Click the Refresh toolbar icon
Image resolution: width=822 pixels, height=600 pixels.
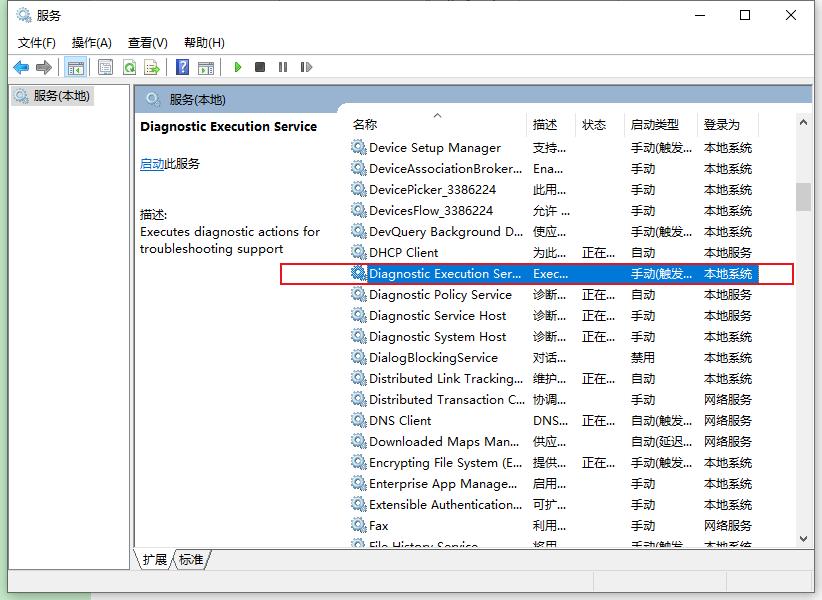point(129,67)
